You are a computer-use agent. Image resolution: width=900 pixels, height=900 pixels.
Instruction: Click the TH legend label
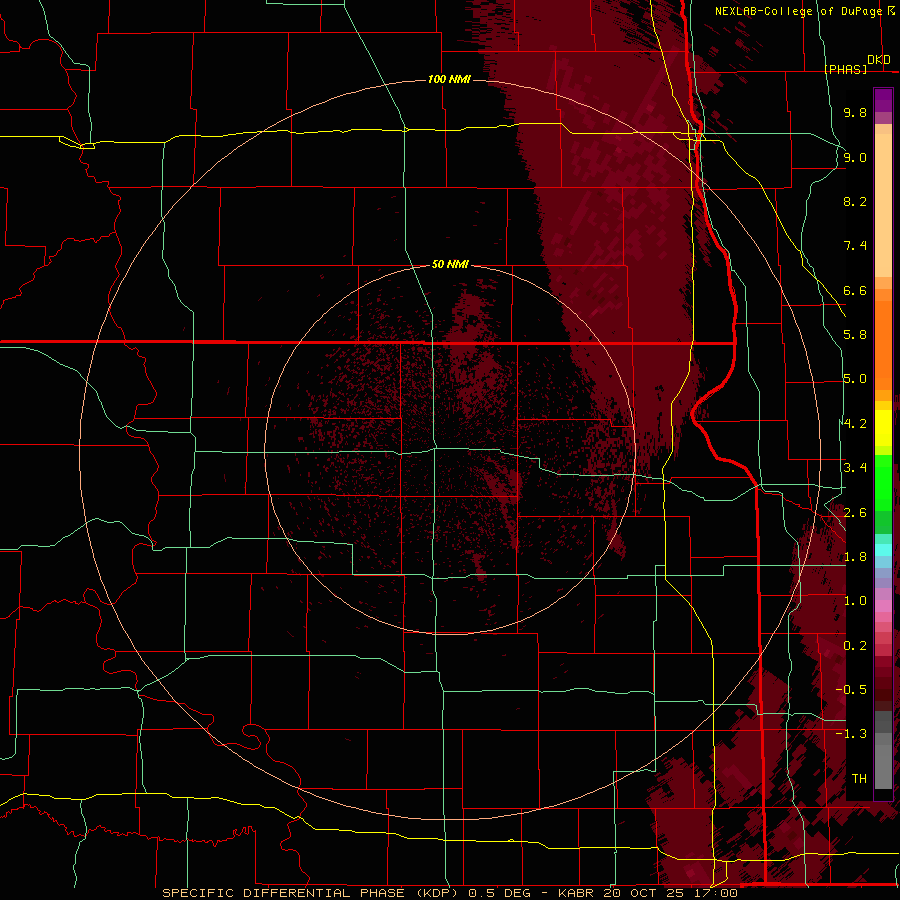click(x=859, y=779)
